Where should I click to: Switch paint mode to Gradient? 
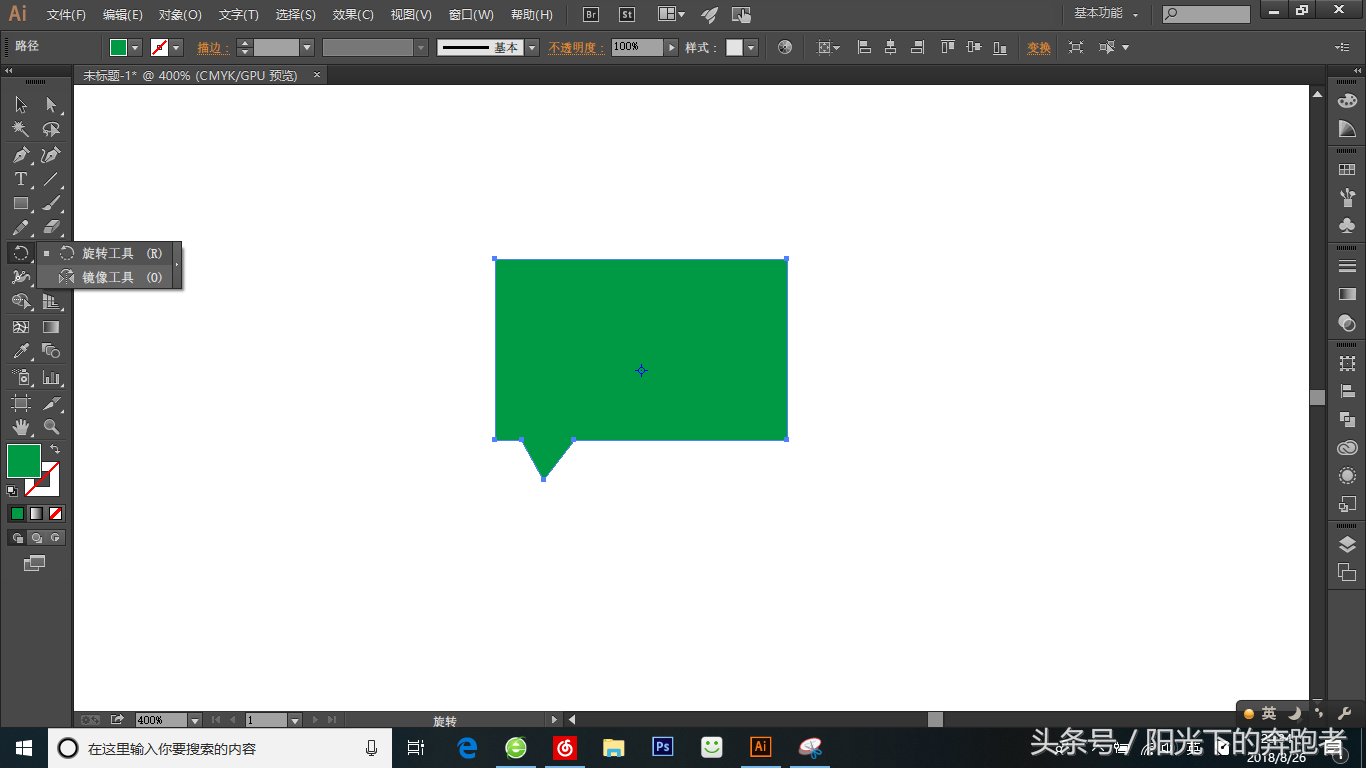point(36,513)
